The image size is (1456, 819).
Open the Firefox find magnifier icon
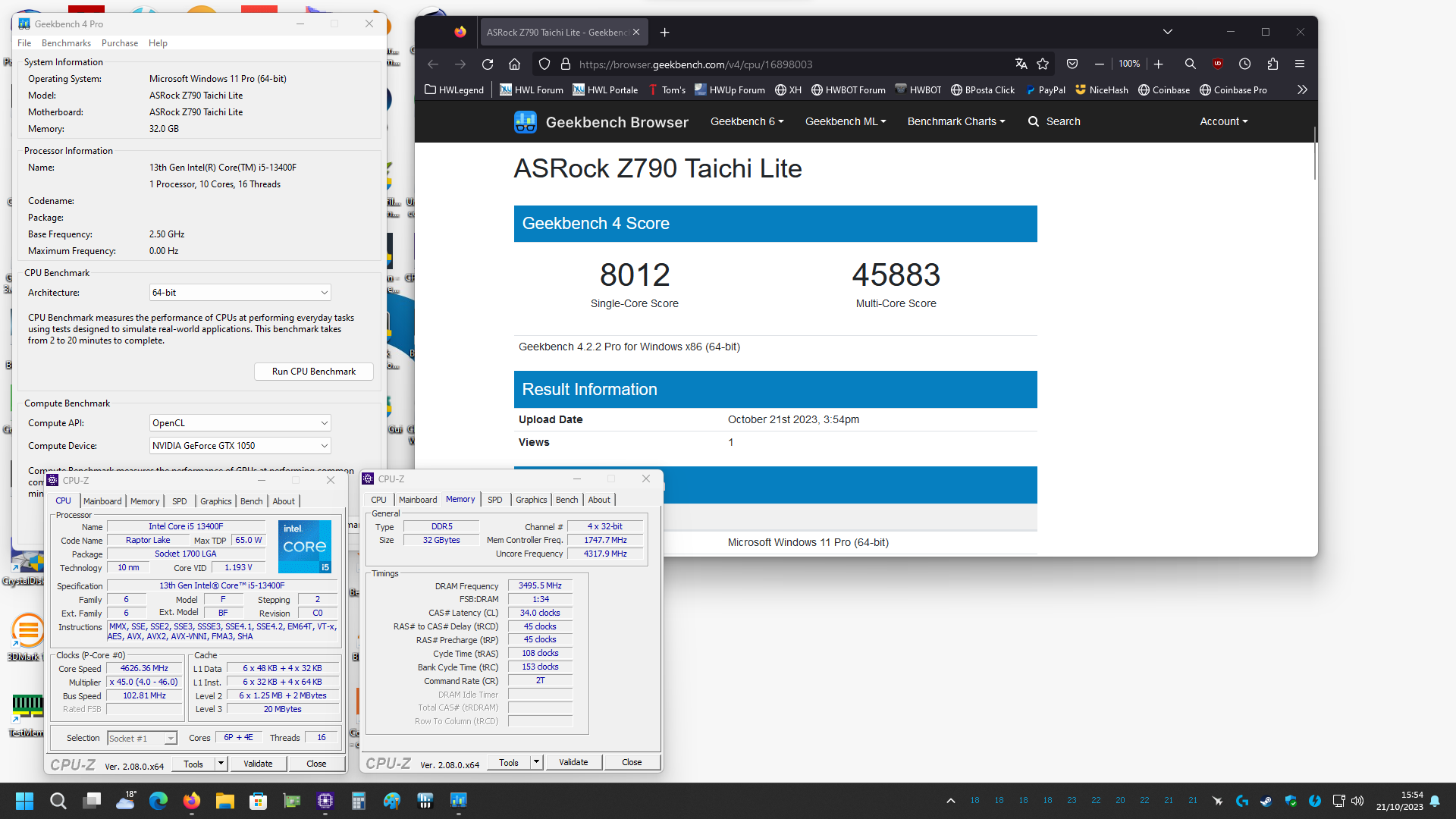coord(1190,64)
